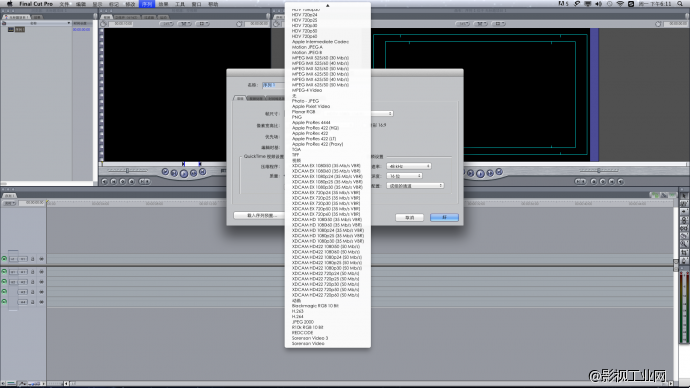Click the Wi-Fi icon in menu bar

point(620,4)
